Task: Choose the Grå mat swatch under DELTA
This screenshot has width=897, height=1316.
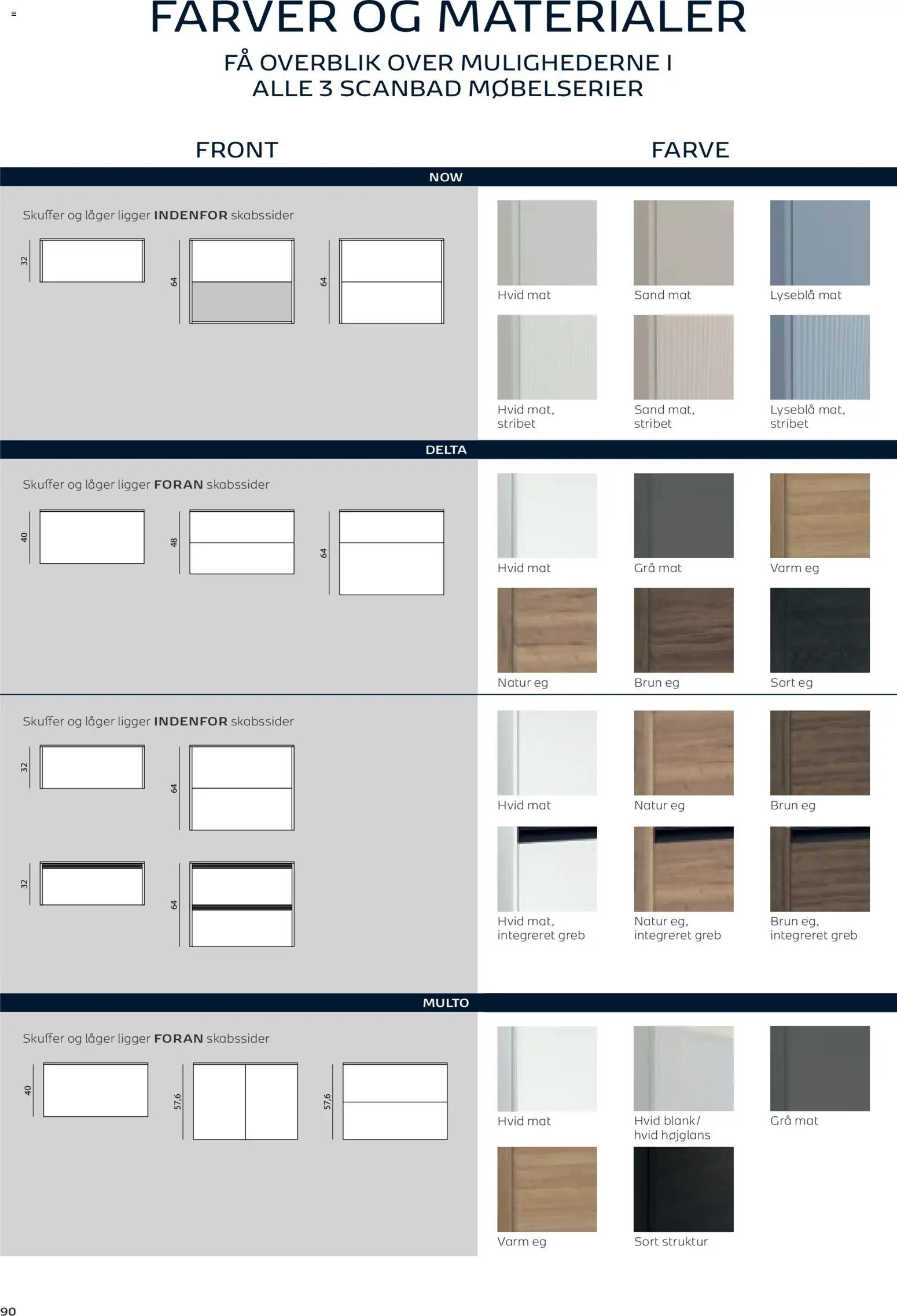Action: (683, 516)
